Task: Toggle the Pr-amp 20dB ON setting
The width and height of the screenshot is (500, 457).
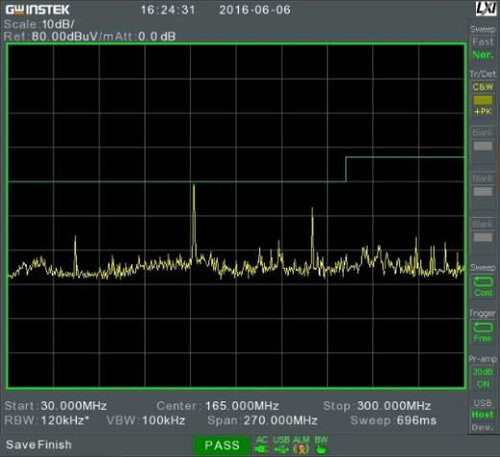Action: tap(483, 378)
